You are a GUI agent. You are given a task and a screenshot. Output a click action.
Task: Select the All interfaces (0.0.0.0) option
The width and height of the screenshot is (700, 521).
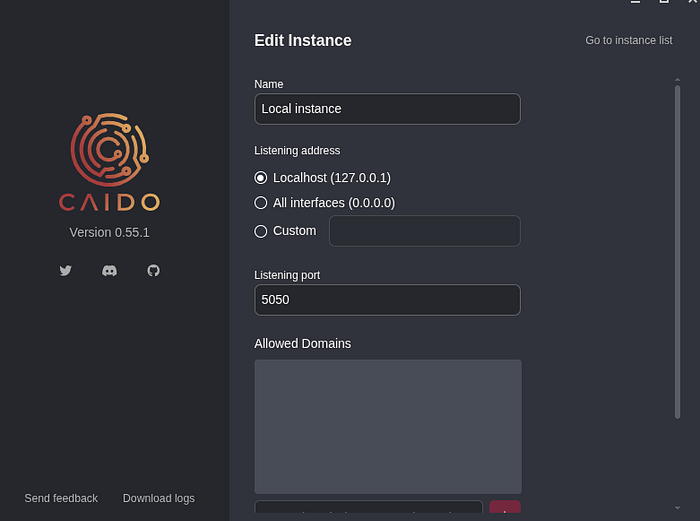click(261, 203)
